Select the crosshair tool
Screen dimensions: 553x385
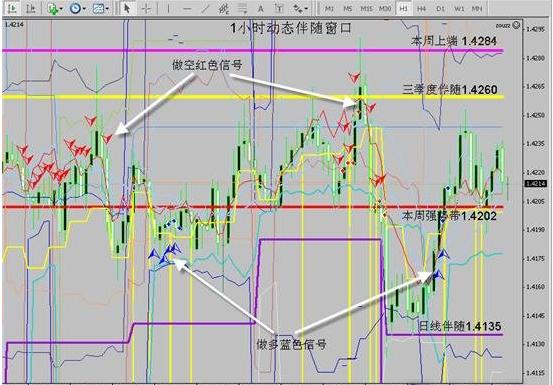[x=146, y=8]
